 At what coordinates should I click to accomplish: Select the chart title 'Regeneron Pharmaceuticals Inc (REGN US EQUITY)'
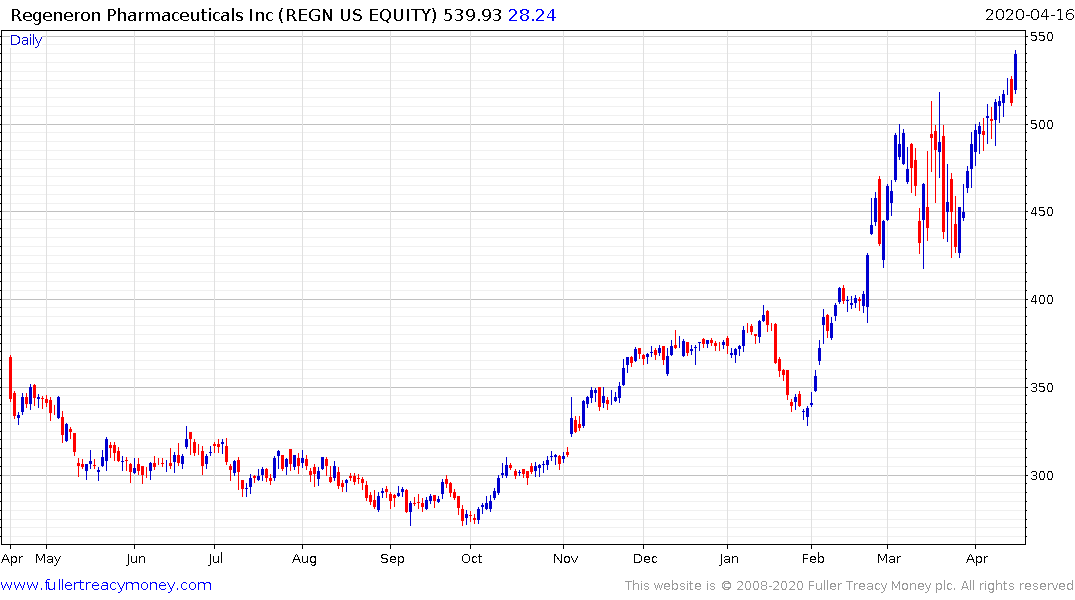coord(224,15)
